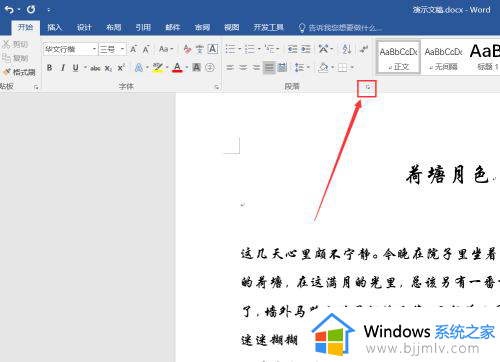Switch to the 开始 (Home) tab

point(26,27)
